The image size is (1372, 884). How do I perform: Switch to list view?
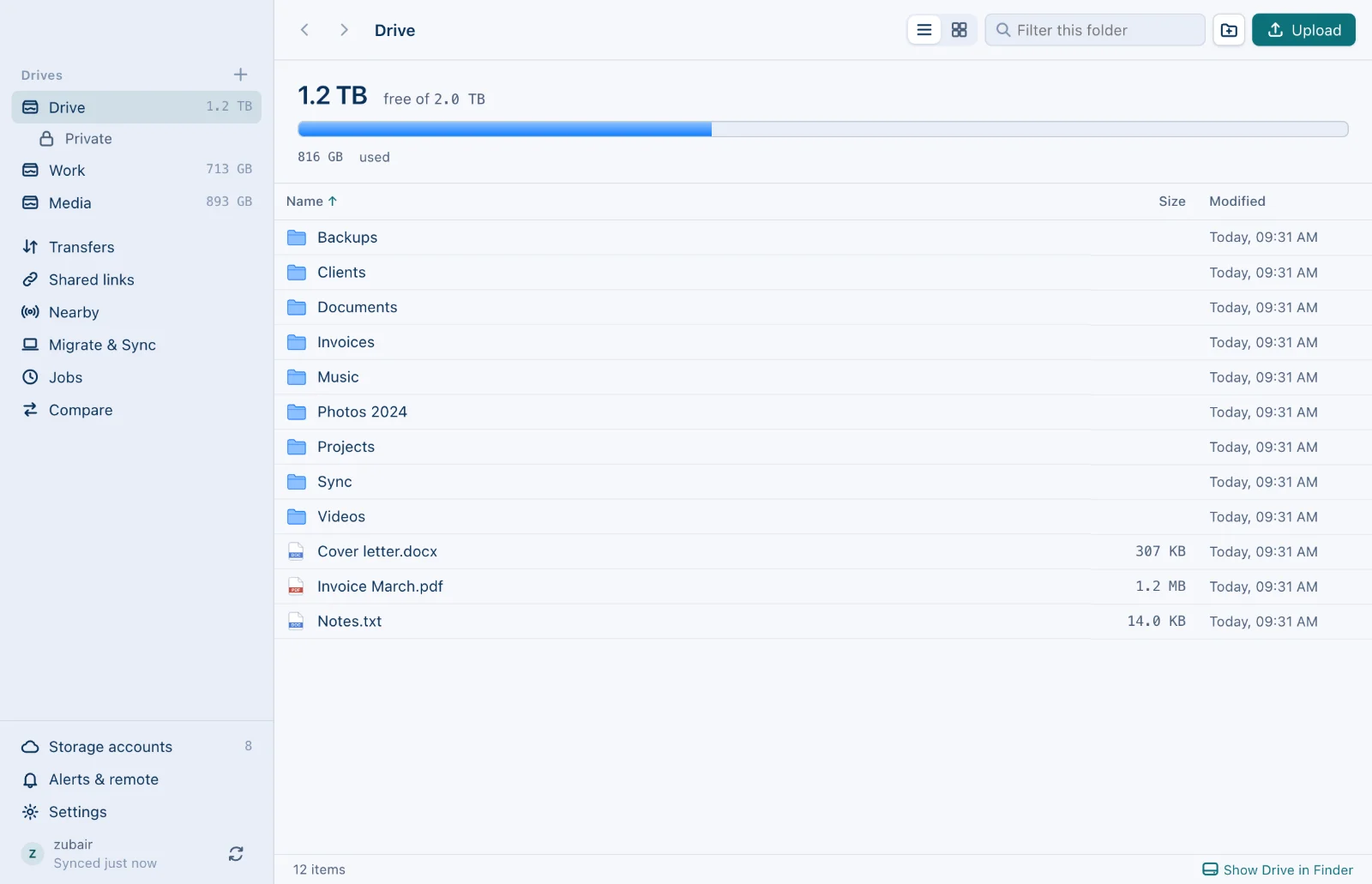924,30
